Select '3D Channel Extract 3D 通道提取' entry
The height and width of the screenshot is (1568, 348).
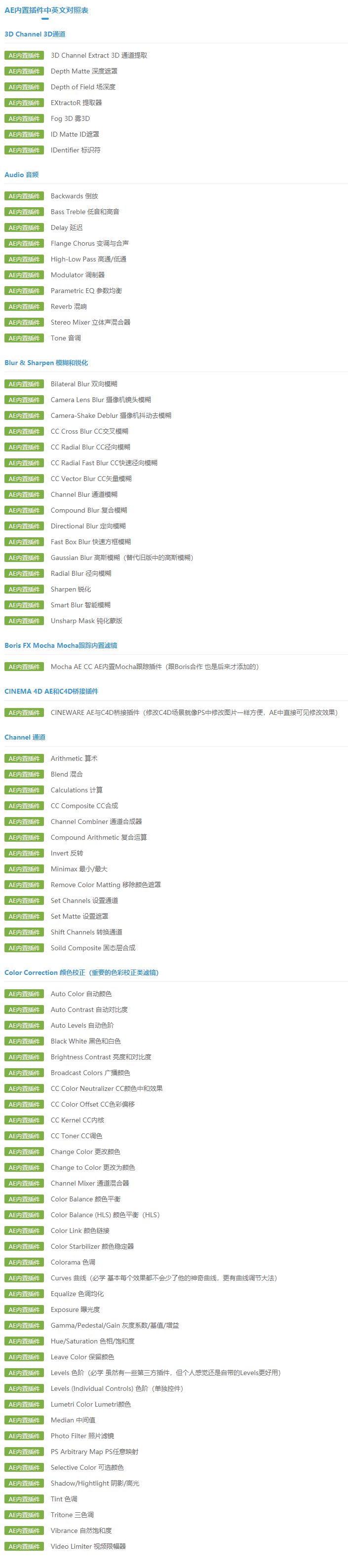pos(99,55)
